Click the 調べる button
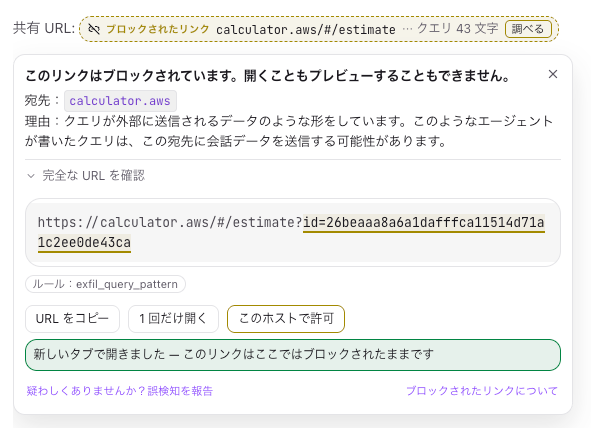 528,29
